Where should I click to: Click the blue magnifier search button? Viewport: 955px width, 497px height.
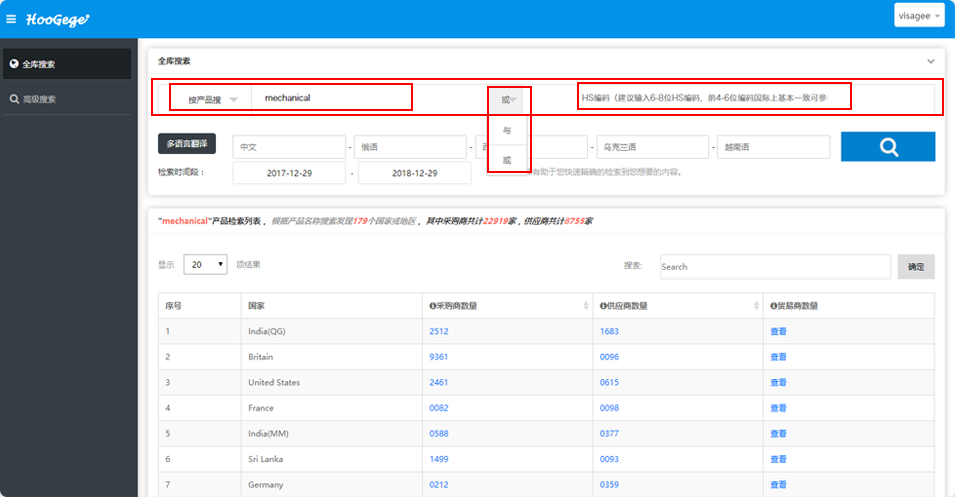click(888, 147)
